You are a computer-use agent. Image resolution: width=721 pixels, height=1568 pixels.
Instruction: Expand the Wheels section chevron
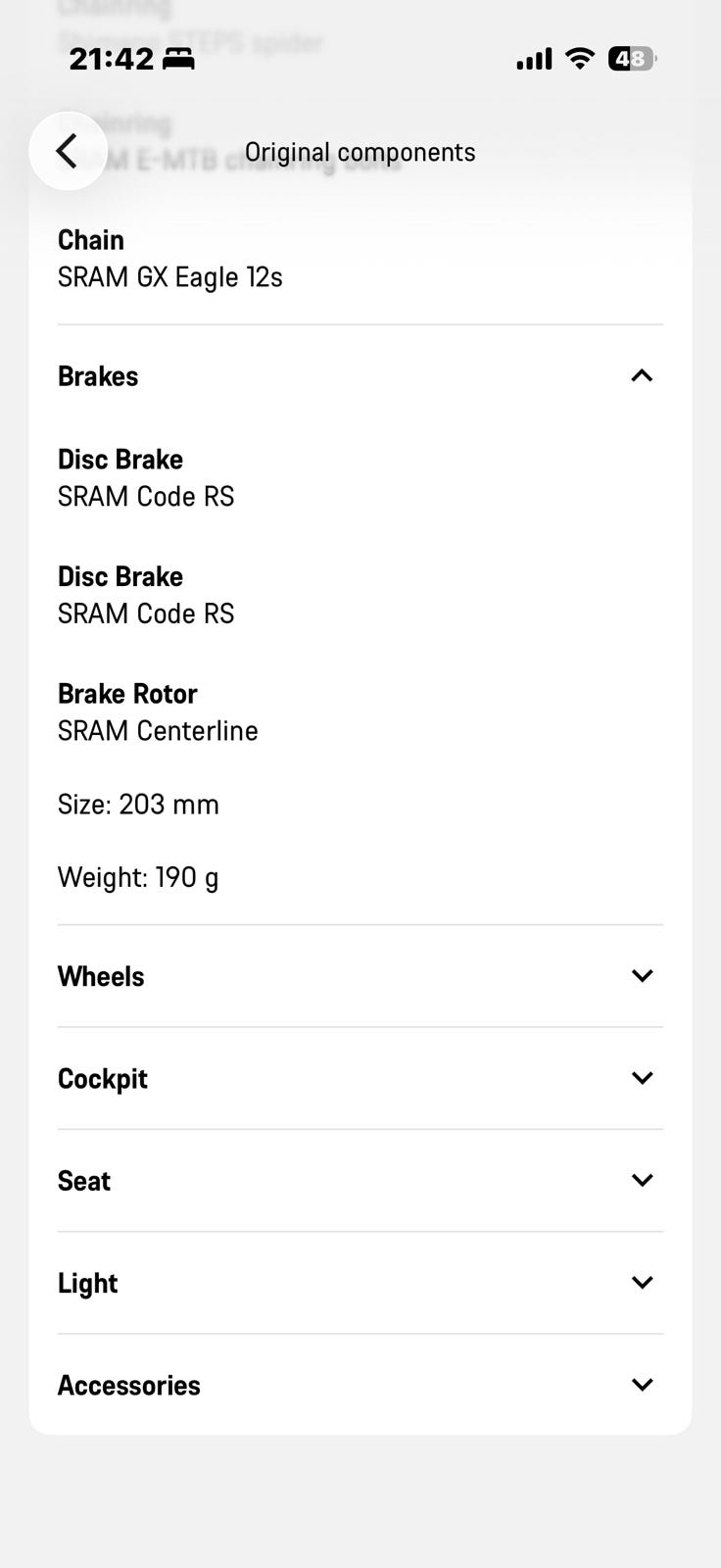(642, 976)
